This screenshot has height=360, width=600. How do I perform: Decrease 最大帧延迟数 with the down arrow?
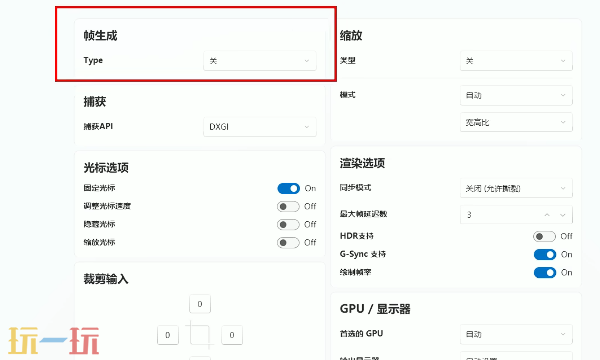coord(562,215)
